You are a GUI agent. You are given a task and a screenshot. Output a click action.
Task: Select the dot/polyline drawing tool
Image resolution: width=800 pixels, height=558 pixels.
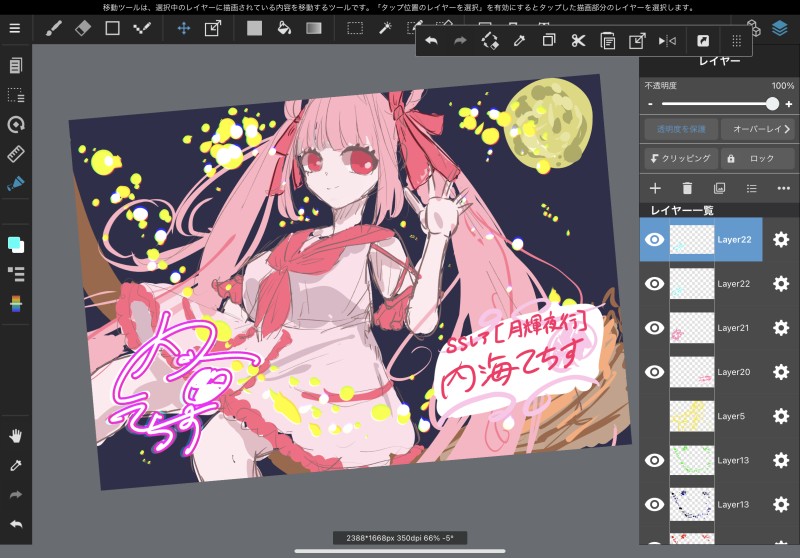click(142, 29)
